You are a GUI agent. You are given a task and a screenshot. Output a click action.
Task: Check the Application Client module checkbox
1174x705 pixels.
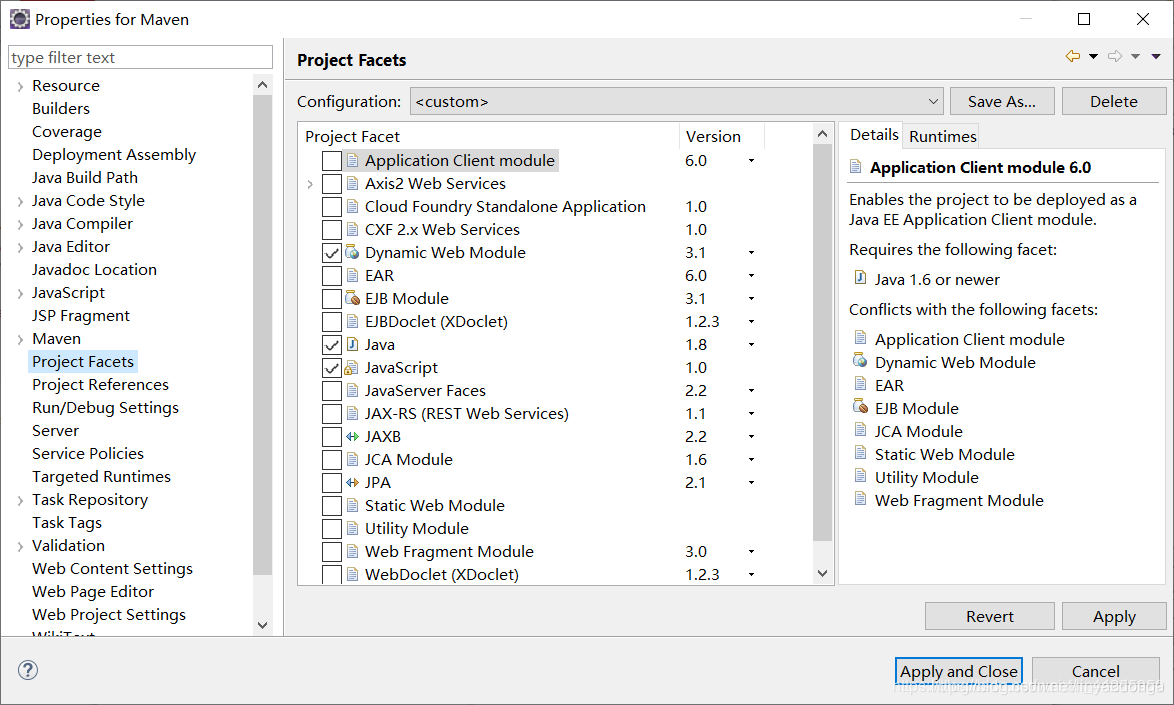coord(332,161)
